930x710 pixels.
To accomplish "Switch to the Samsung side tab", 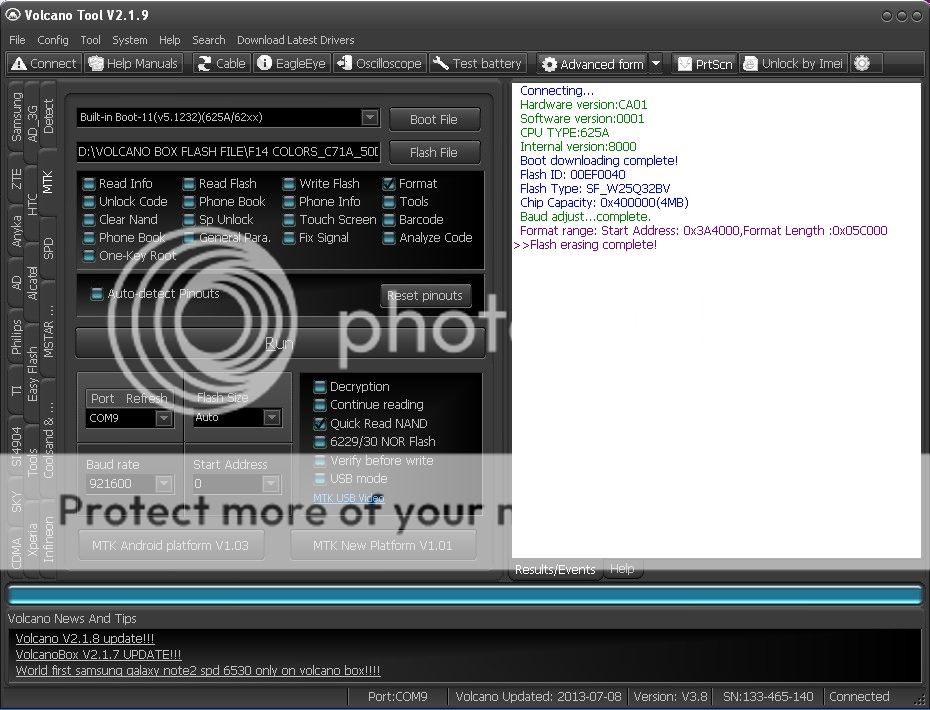I will tap(16, 117).
